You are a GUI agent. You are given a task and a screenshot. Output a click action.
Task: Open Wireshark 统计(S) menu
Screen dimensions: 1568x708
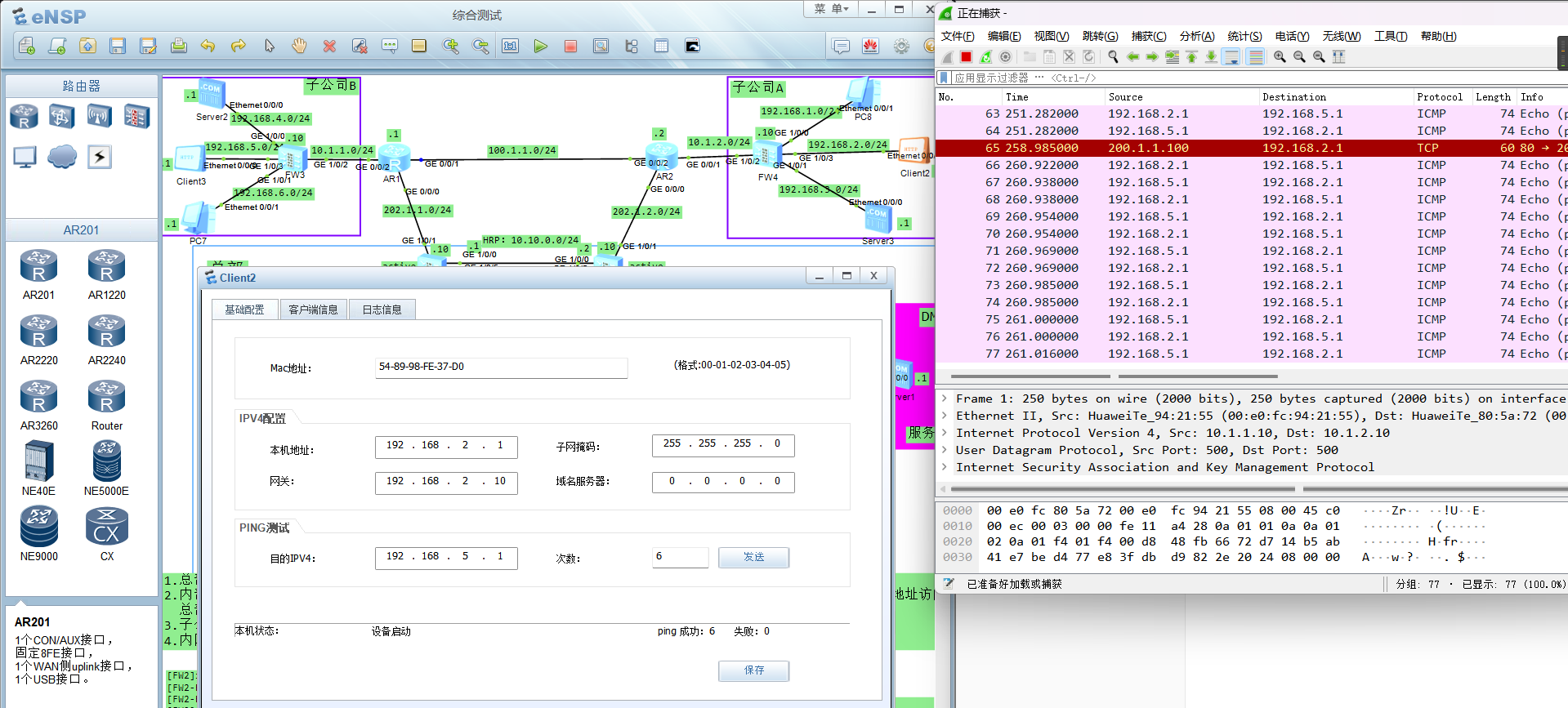tap(1244, 36)
